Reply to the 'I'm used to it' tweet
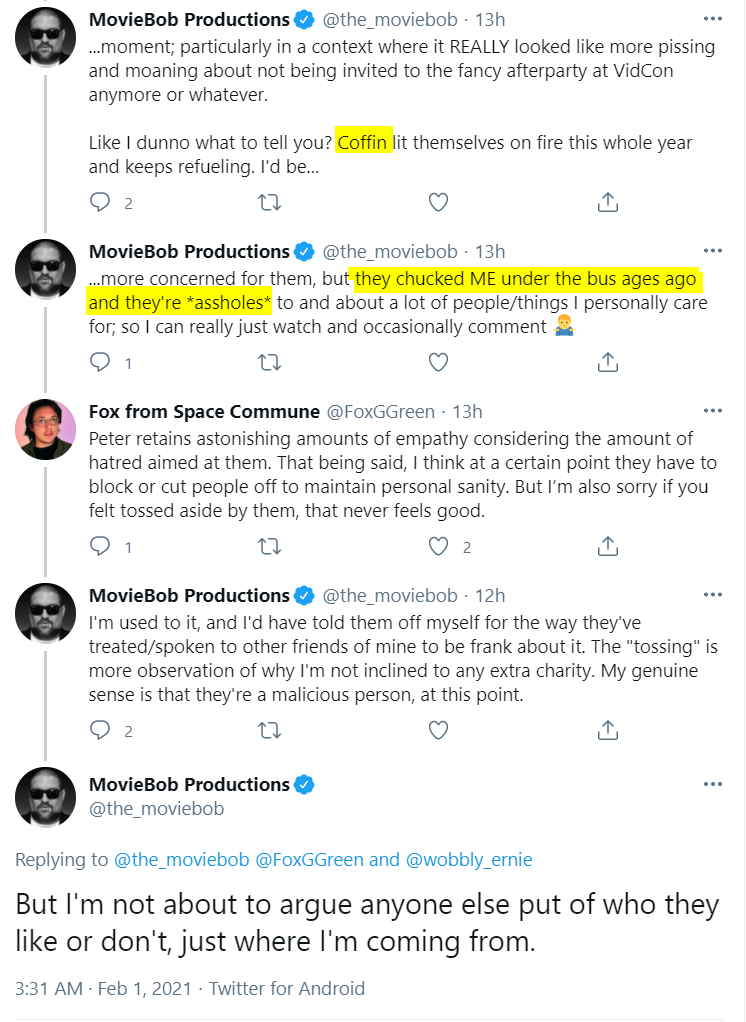 (x=100, y=730)
